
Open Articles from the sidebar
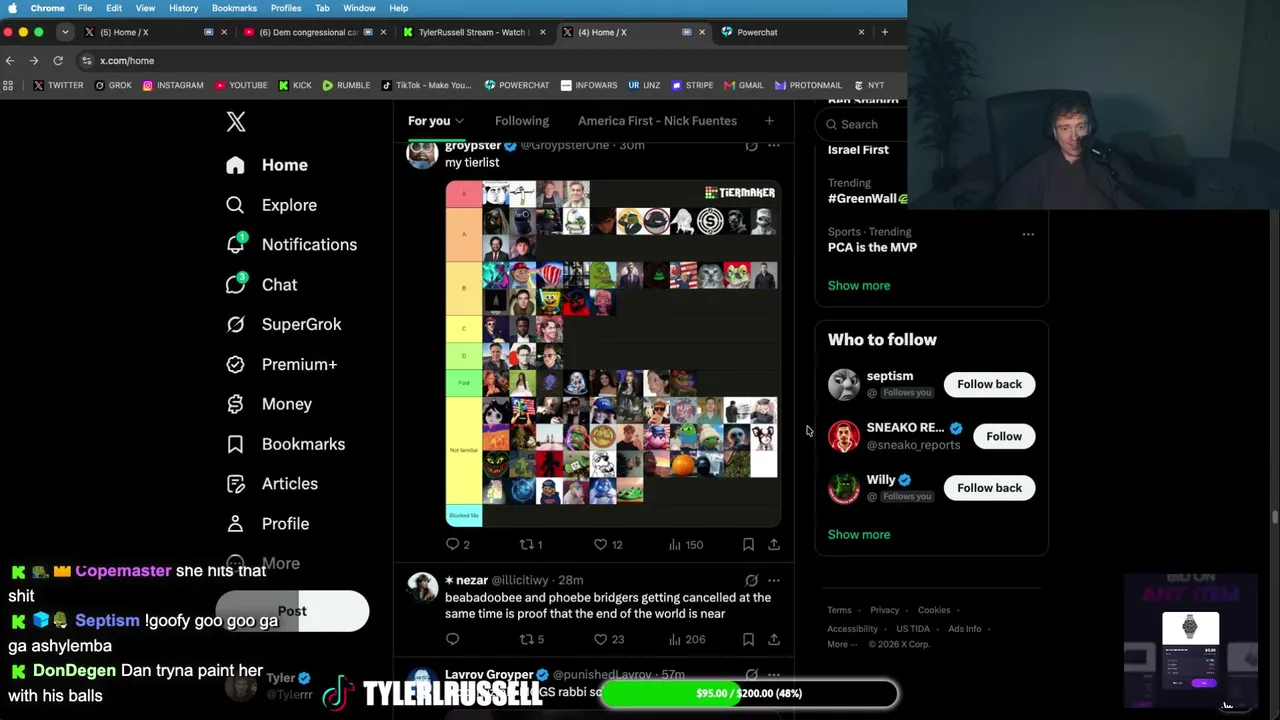272,484
